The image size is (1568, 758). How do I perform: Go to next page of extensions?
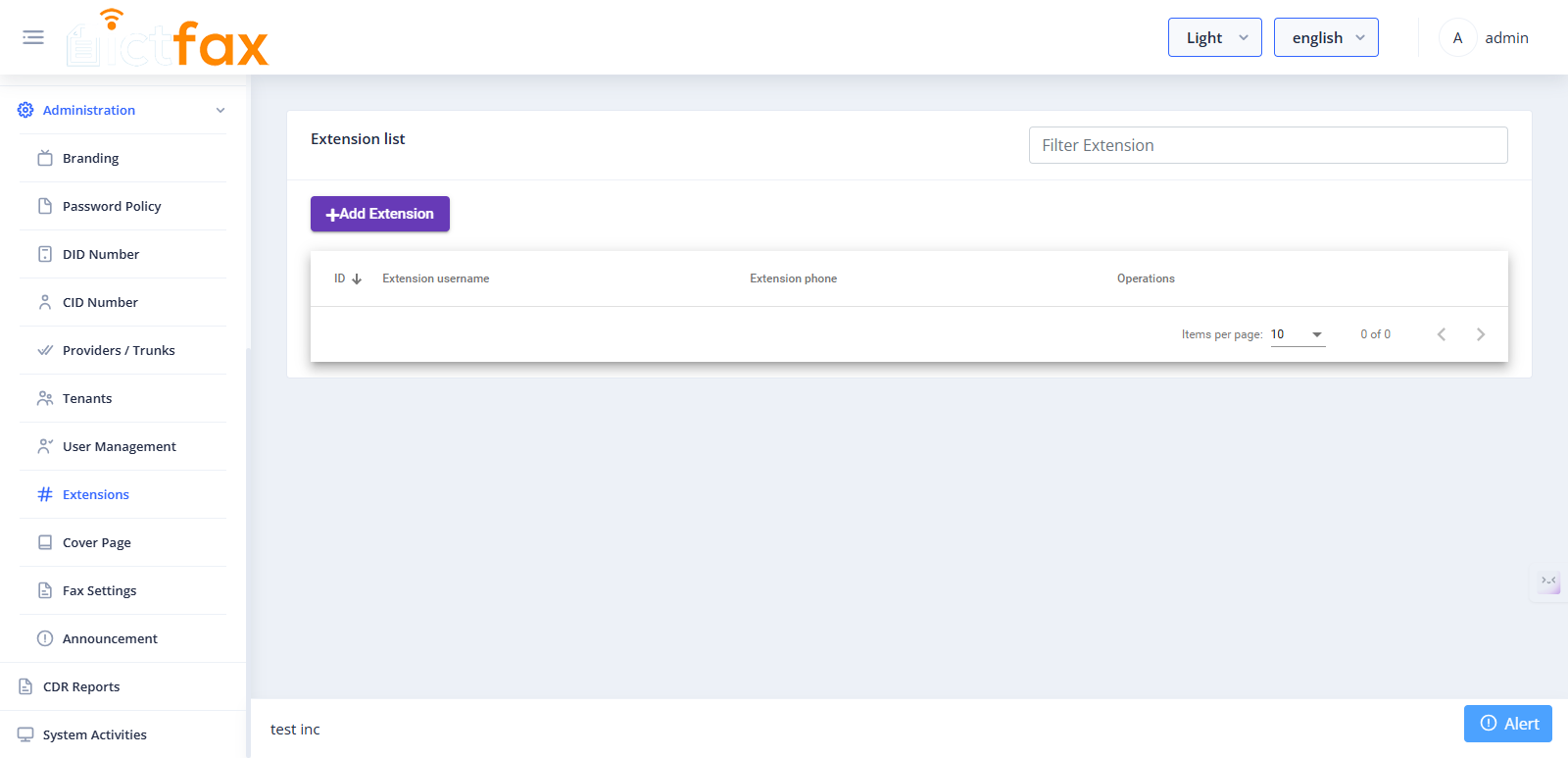[1481, 334]
